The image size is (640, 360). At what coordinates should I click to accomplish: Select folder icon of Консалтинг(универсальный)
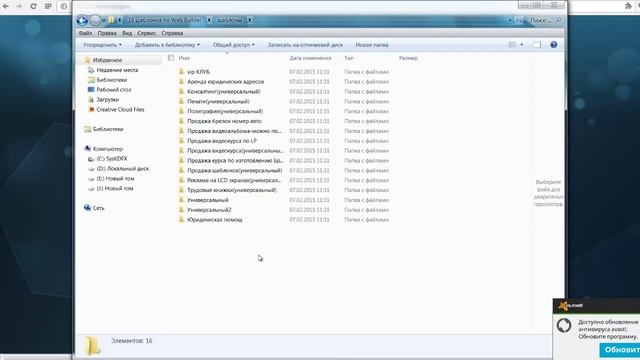pyautogui.click(x=182, y=91)
